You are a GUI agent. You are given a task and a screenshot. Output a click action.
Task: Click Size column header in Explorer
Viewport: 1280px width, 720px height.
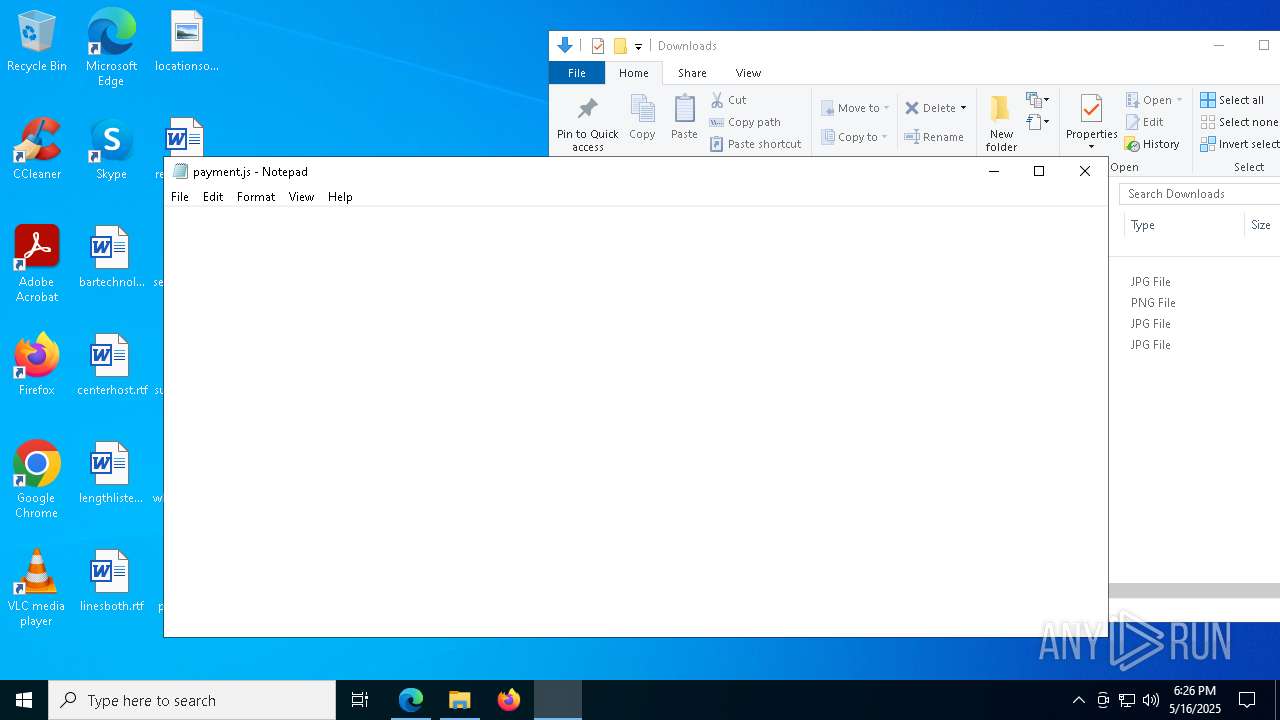(1261, 225)
